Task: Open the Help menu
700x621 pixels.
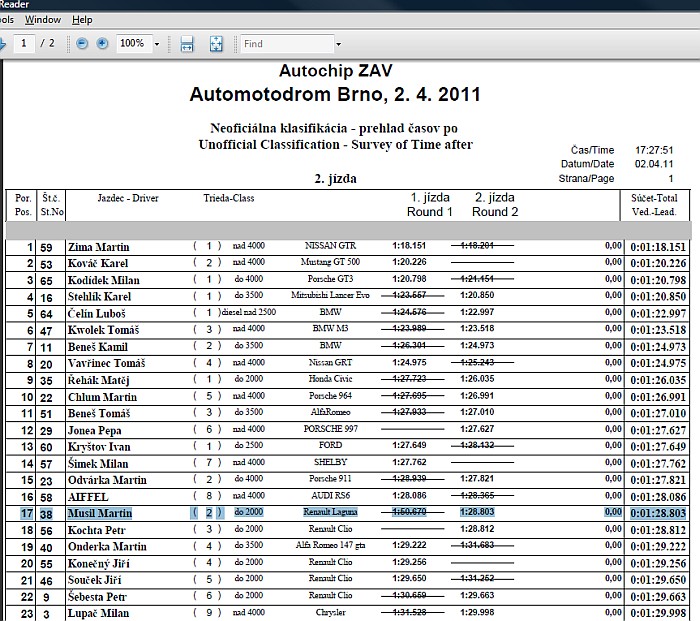Action: 82,19
